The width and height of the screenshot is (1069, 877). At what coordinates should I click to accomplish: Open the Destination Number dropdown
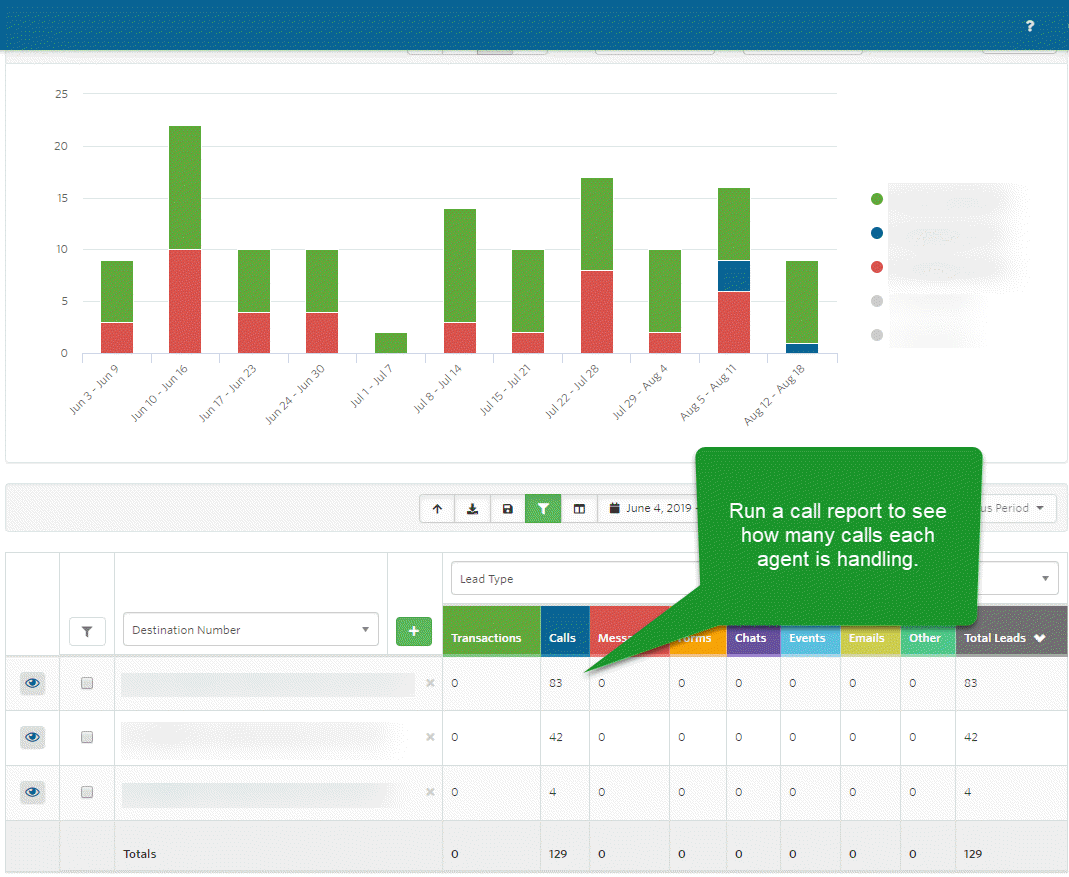coord(251,629)
